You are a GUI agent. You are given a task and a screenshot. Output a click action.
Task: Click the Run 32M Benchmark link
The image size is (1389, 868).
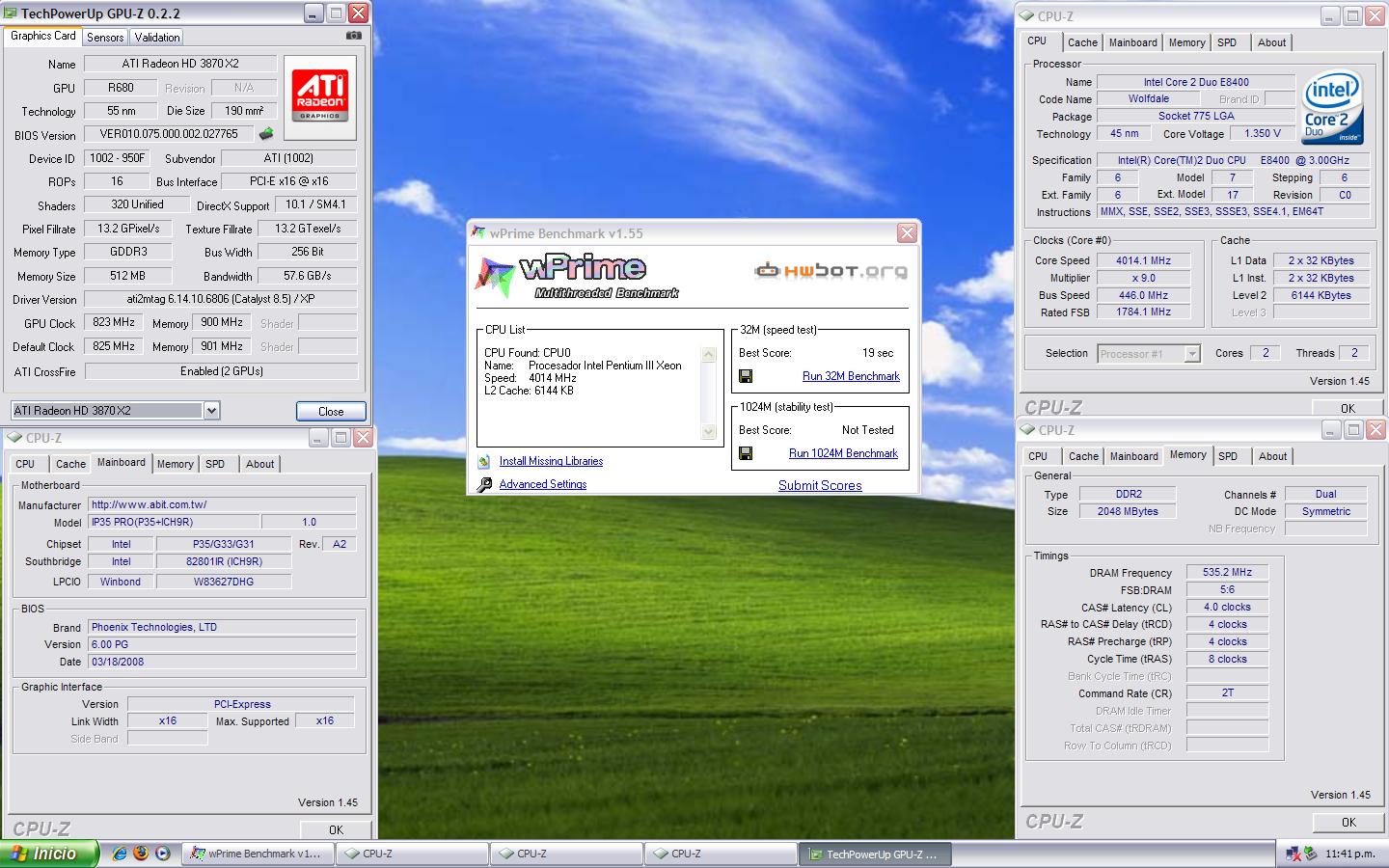[x=851, y=376]
